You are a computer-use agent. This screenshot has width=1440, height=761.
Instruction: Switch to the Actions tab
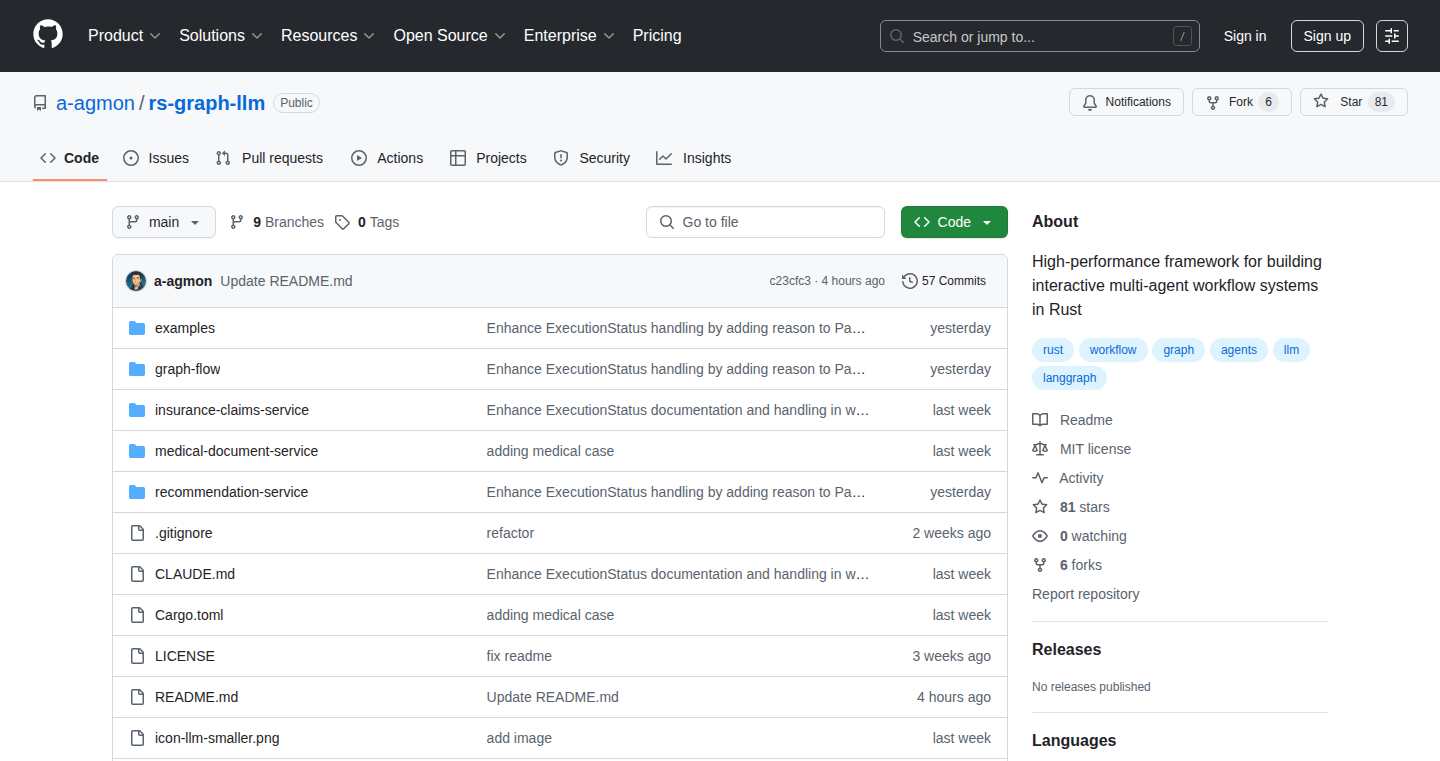pyautogui.click(x=387, y=158)
